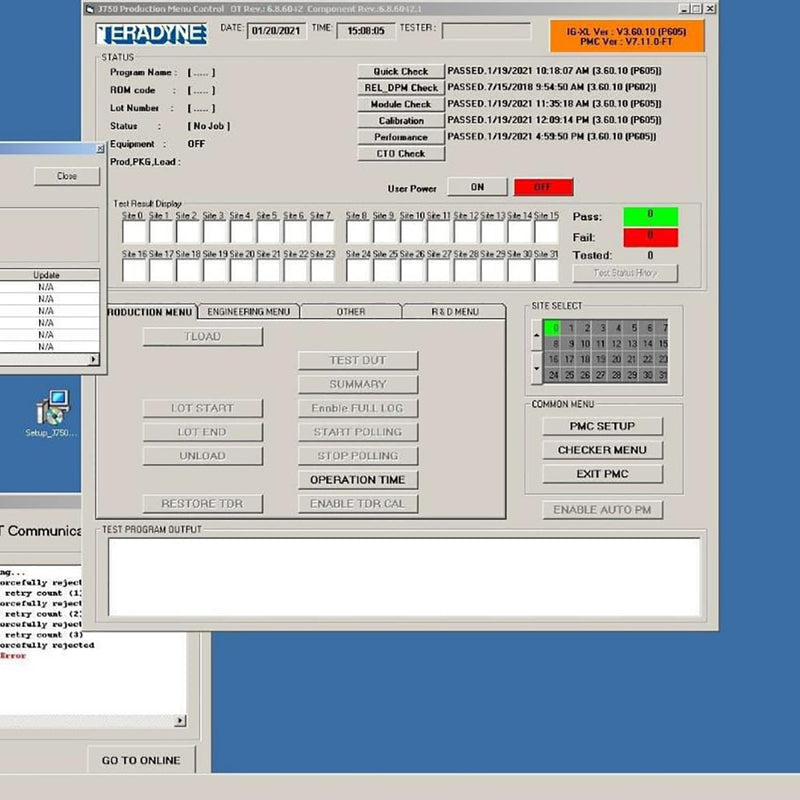This screenshot has width=800, height=800.
Task: Click ENABLE TDR CAL
Action: (x=358, y=504)
